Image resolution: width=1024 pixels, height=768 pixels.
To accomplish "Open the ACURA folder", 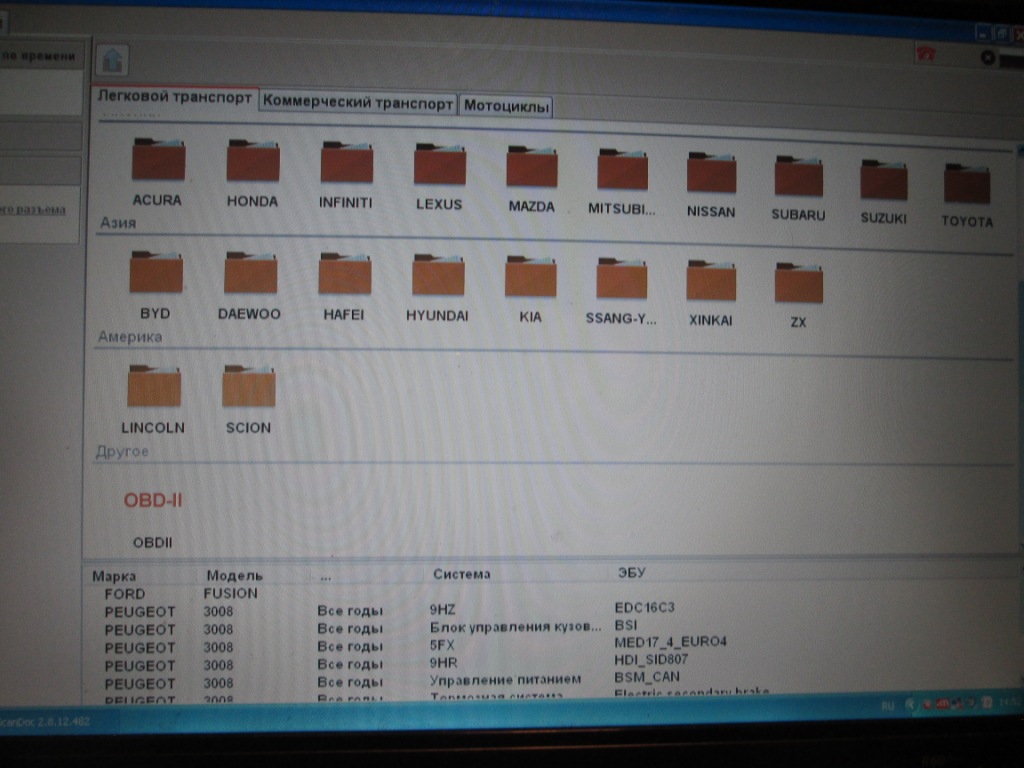I will pos(157,172).
